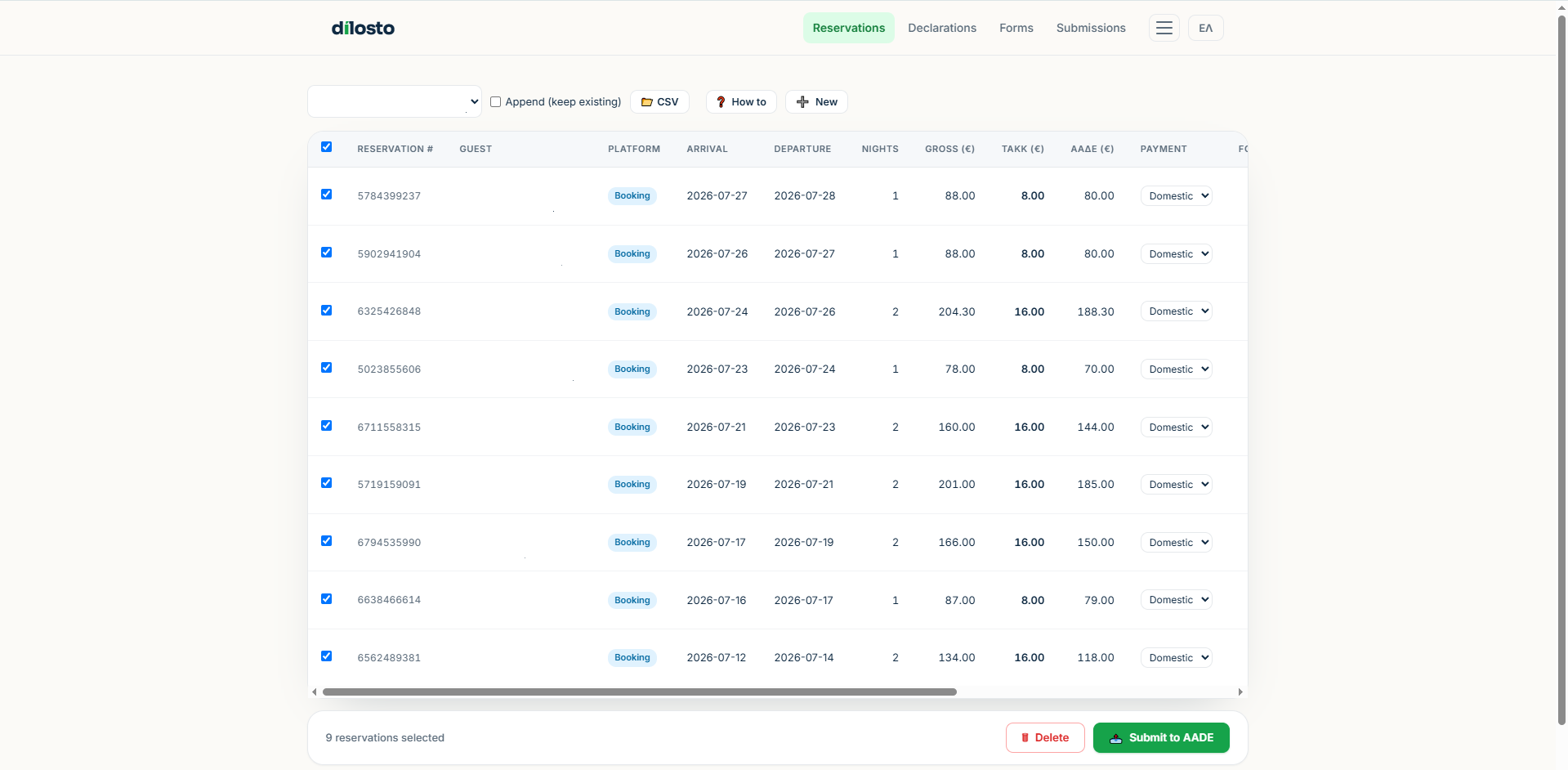Viewport: 1568px width, 770px height.
Task: Click the dilosto logo
Action: (x=363, y=28)
